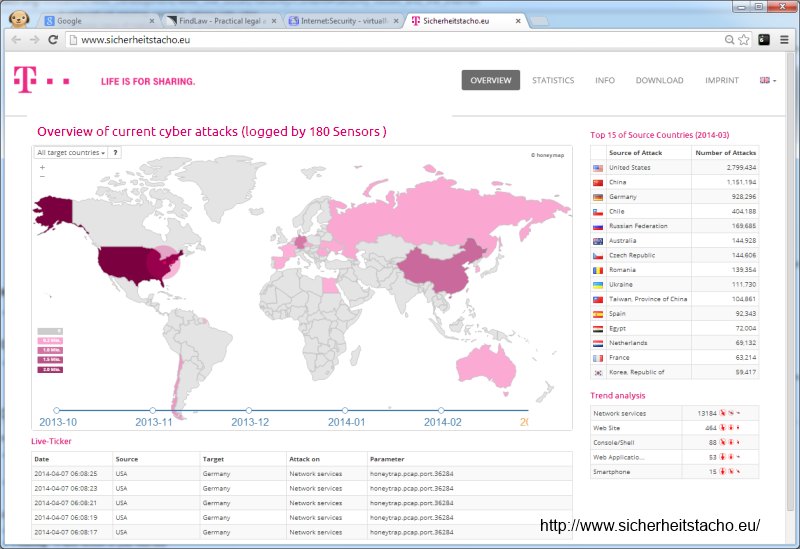Select the 2014-02 timeline marker
The height and width of the screenshot is (549, 800).
(x=441, y=410)
